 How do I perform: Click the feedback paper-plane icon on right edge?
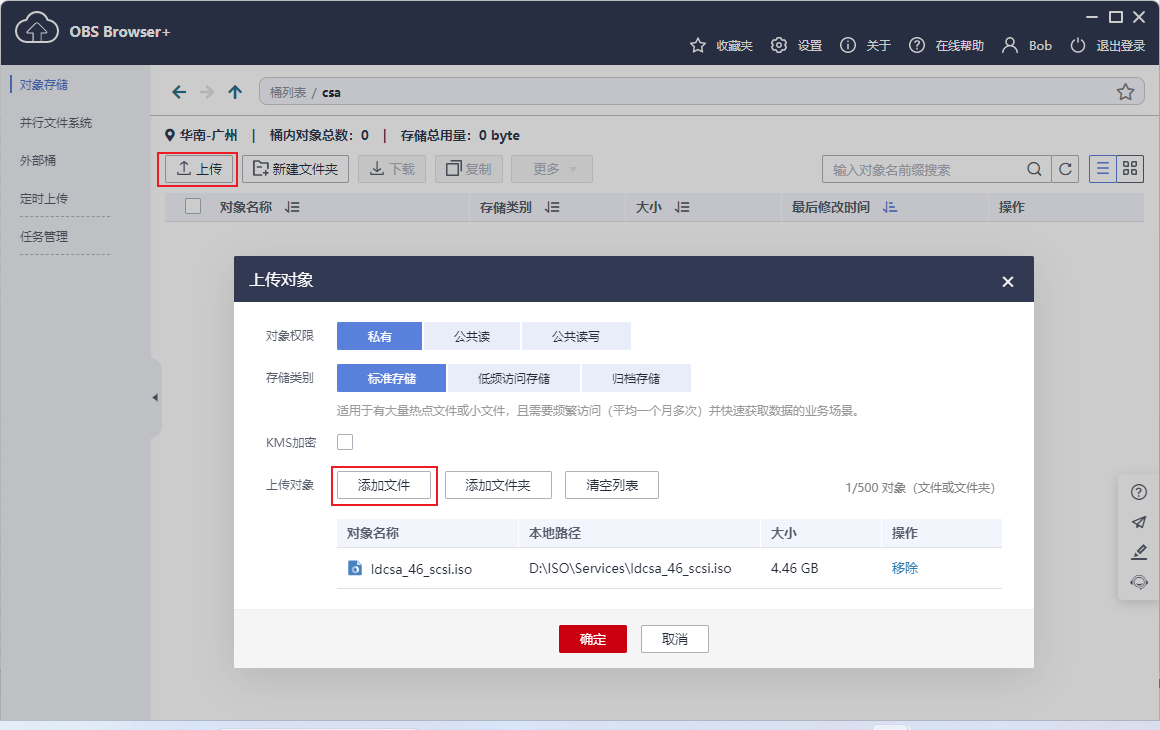pos(1138,521)
